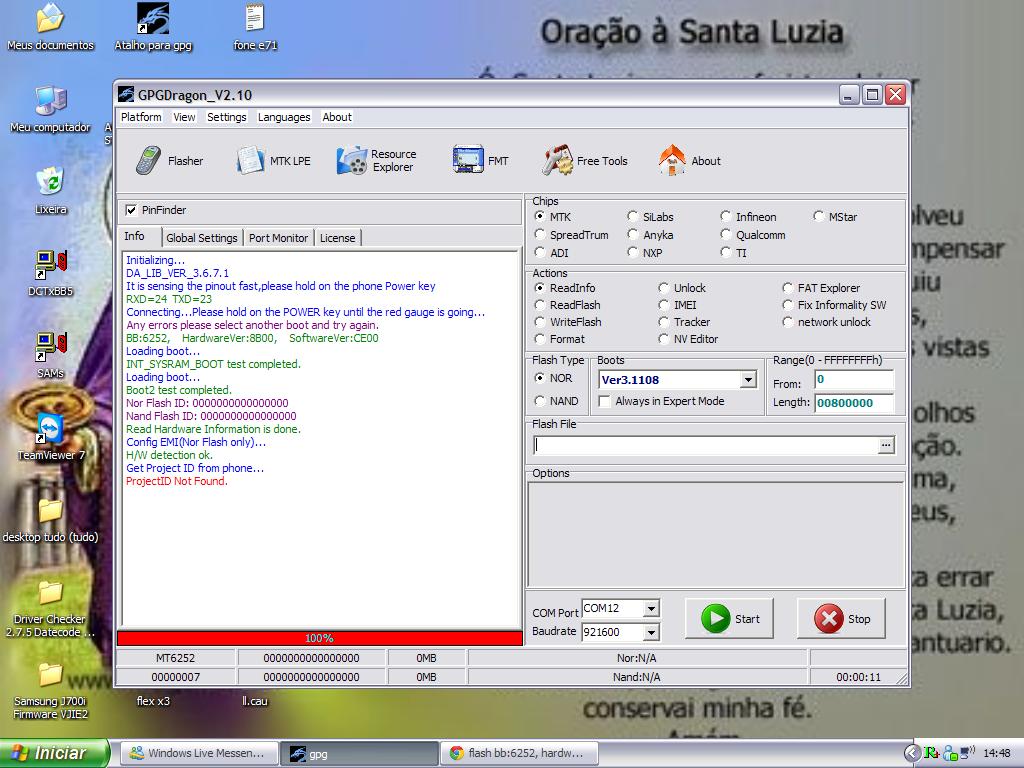Click the GPGDragon title bar dragon icon
Screen dimensions: 1024x768
(126, 95)
